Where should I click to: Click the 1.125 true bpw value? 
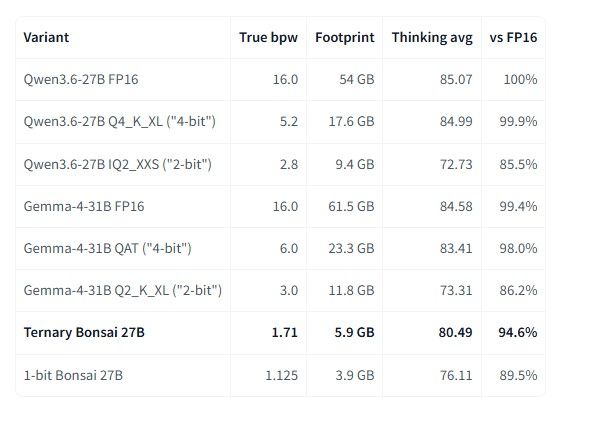(x=281, y=375)
